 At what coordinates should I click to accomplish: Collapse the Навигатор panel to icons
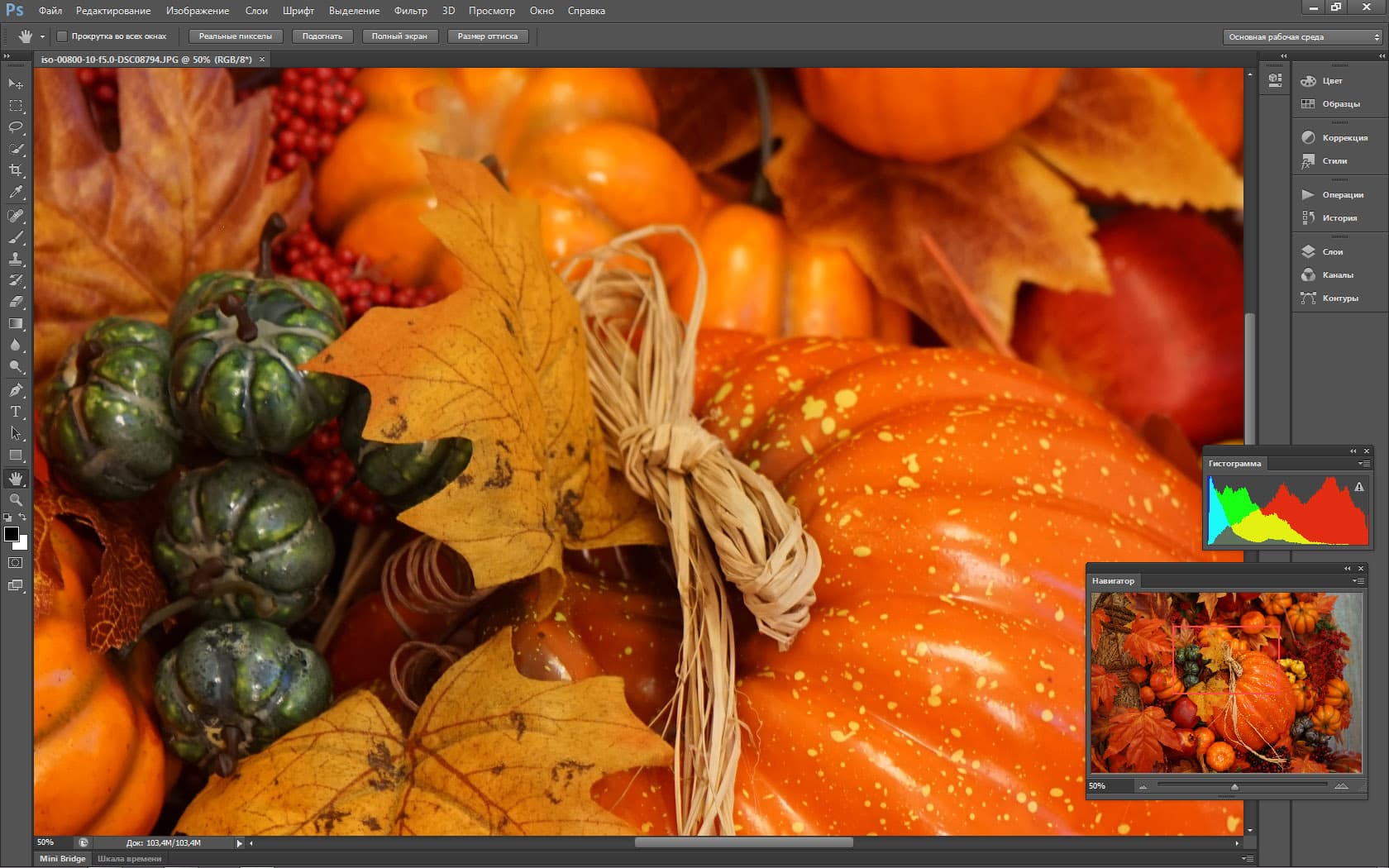point(1348,569)
